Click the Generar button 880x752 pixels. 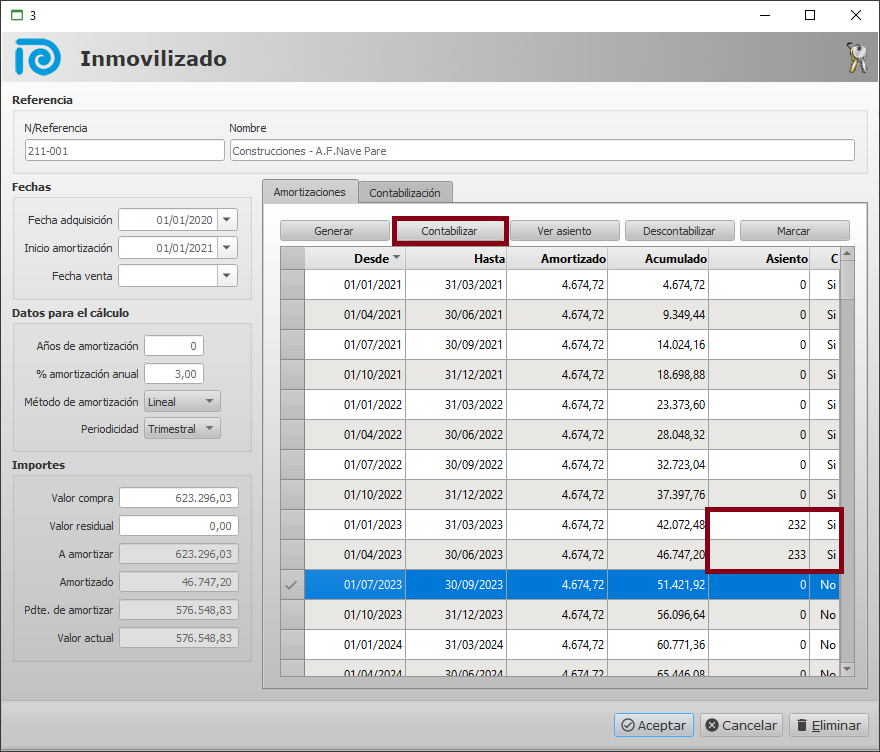[334, 231]
